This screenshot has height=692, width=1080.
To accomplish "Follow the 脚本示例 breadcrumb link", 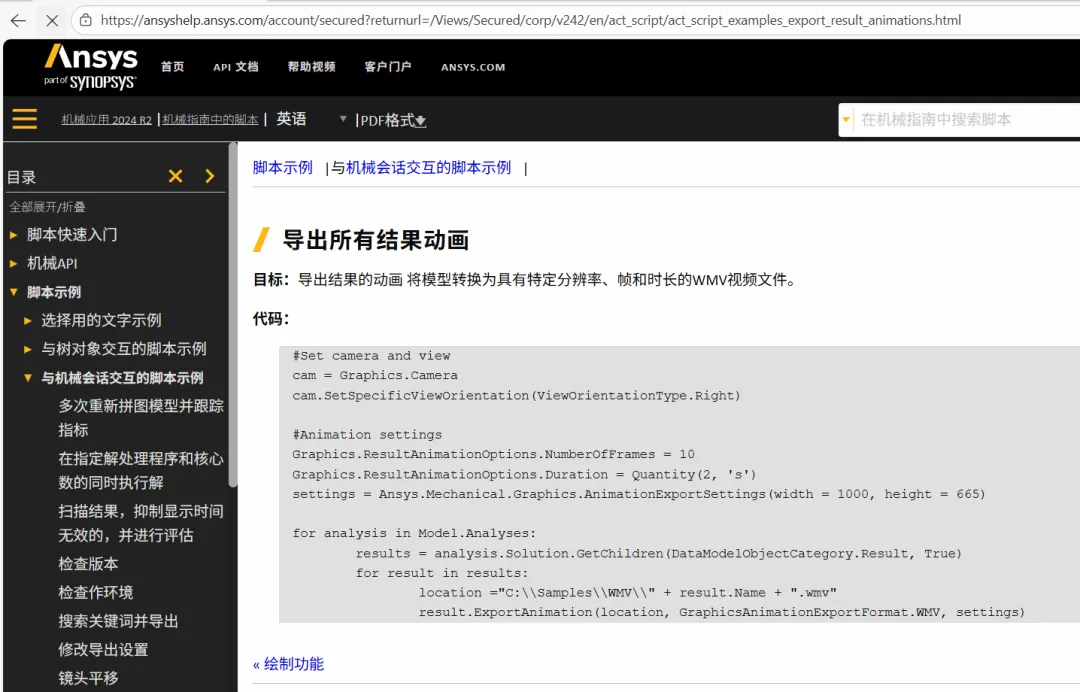I will pos(282,167).
